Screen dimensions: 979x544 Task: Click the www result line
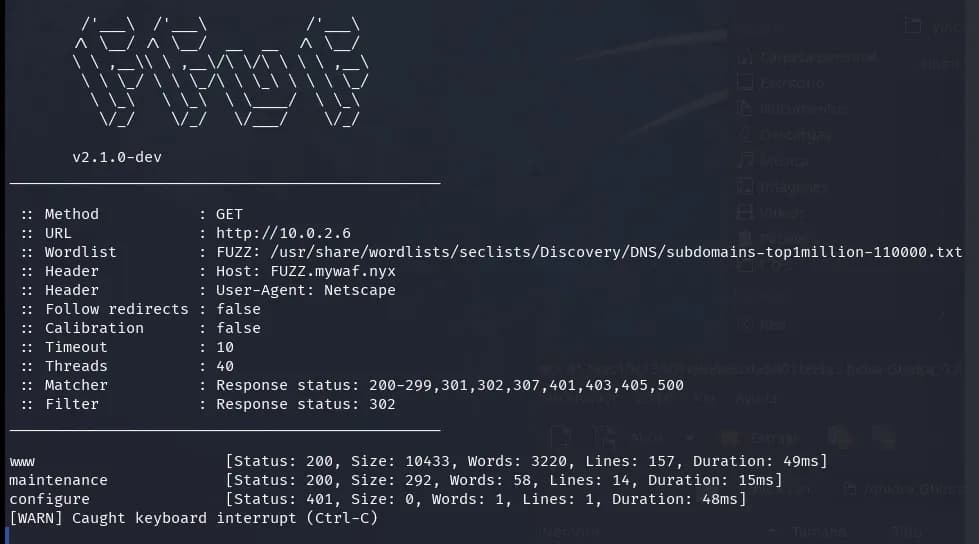click(x=418, y=462)
